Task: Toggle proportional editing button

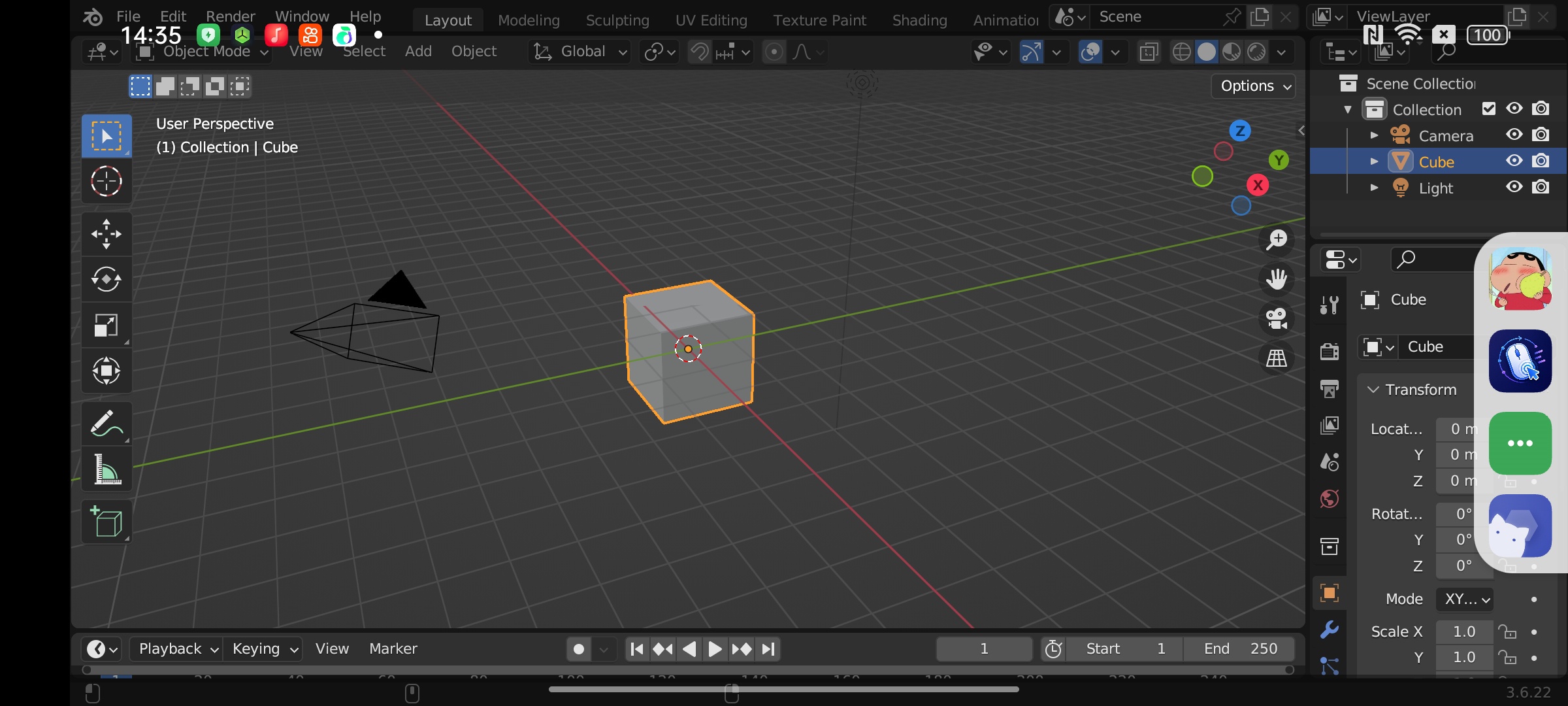Action: [x=774, y=52]
